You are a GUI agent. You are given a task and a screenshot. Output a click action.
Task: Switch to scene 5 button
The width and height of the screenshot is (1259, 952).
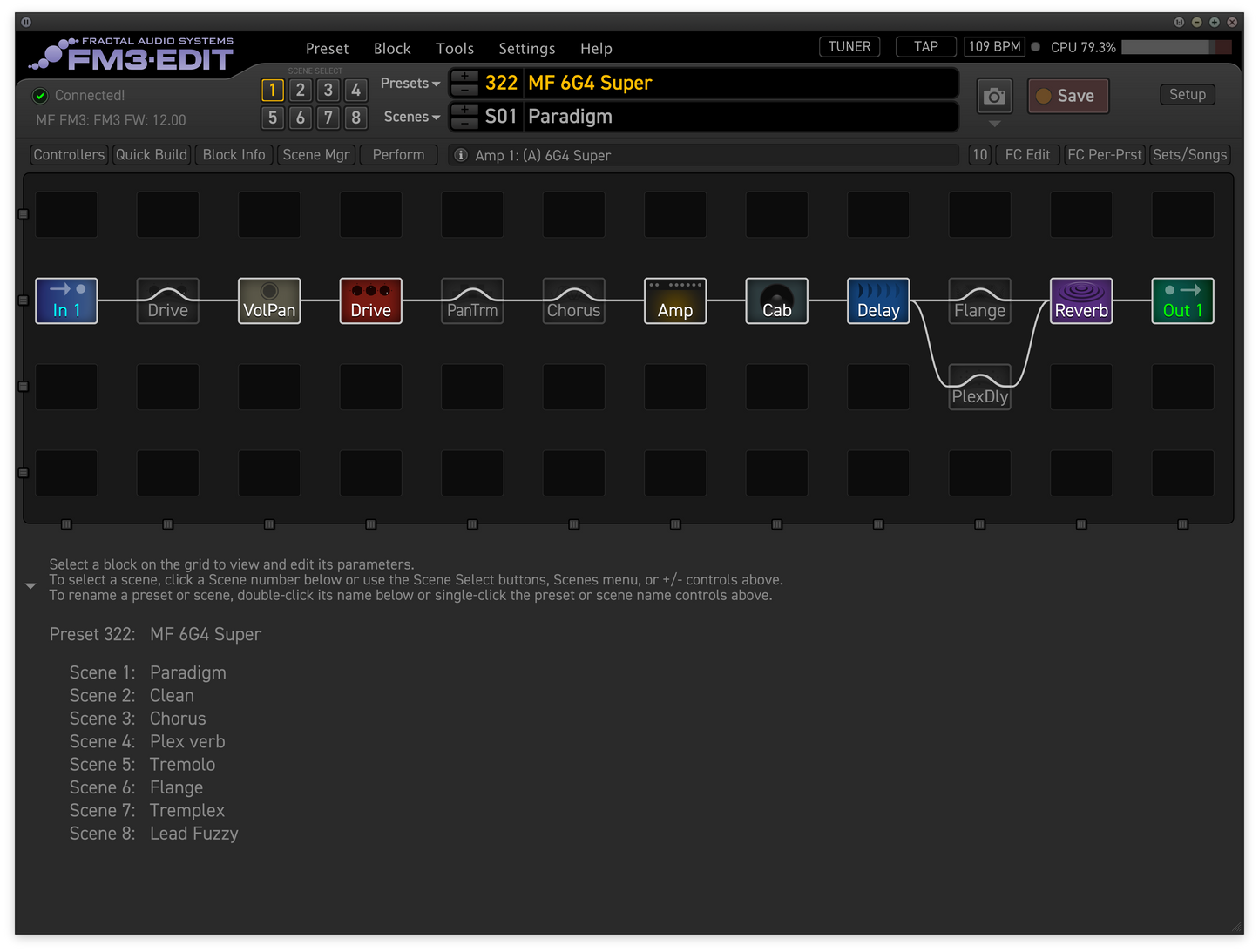pyautogui.click(x=273, y=118)
